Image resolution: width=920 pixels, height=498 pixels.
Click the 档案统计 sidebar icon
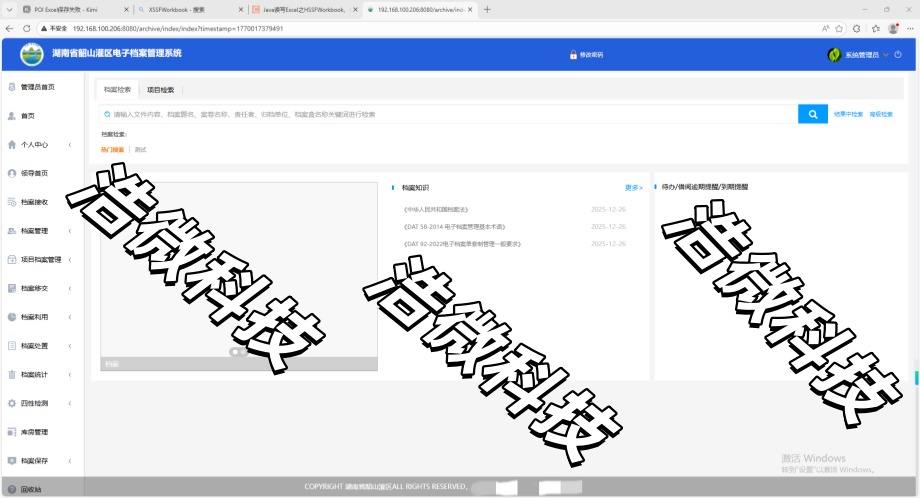pos(12,374)
